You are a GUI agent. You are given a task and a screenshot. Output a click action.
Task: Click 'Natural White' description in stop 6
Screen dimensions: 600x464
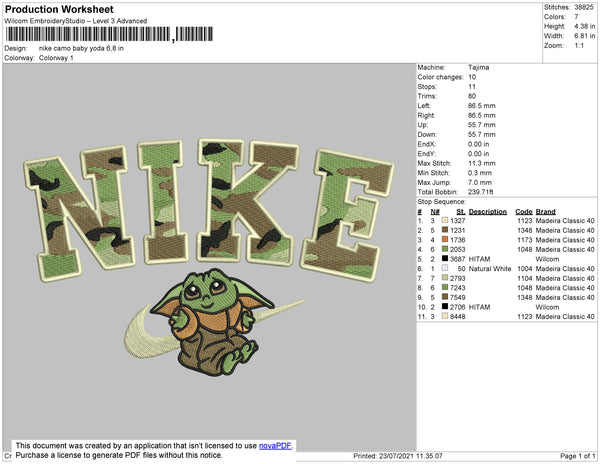click(490, 269)
